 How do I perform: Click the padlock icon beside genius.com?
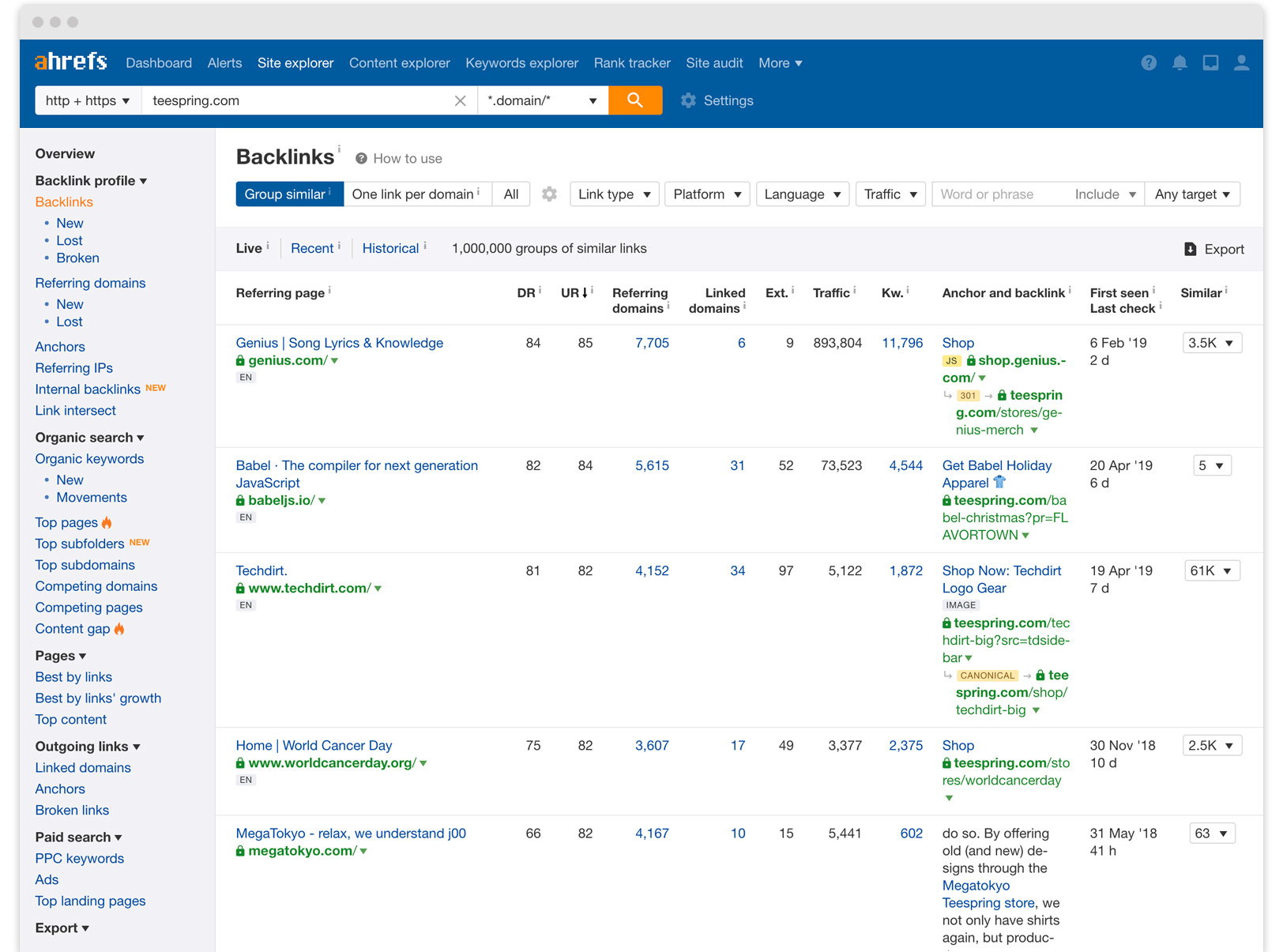click(x=240, y=360)
